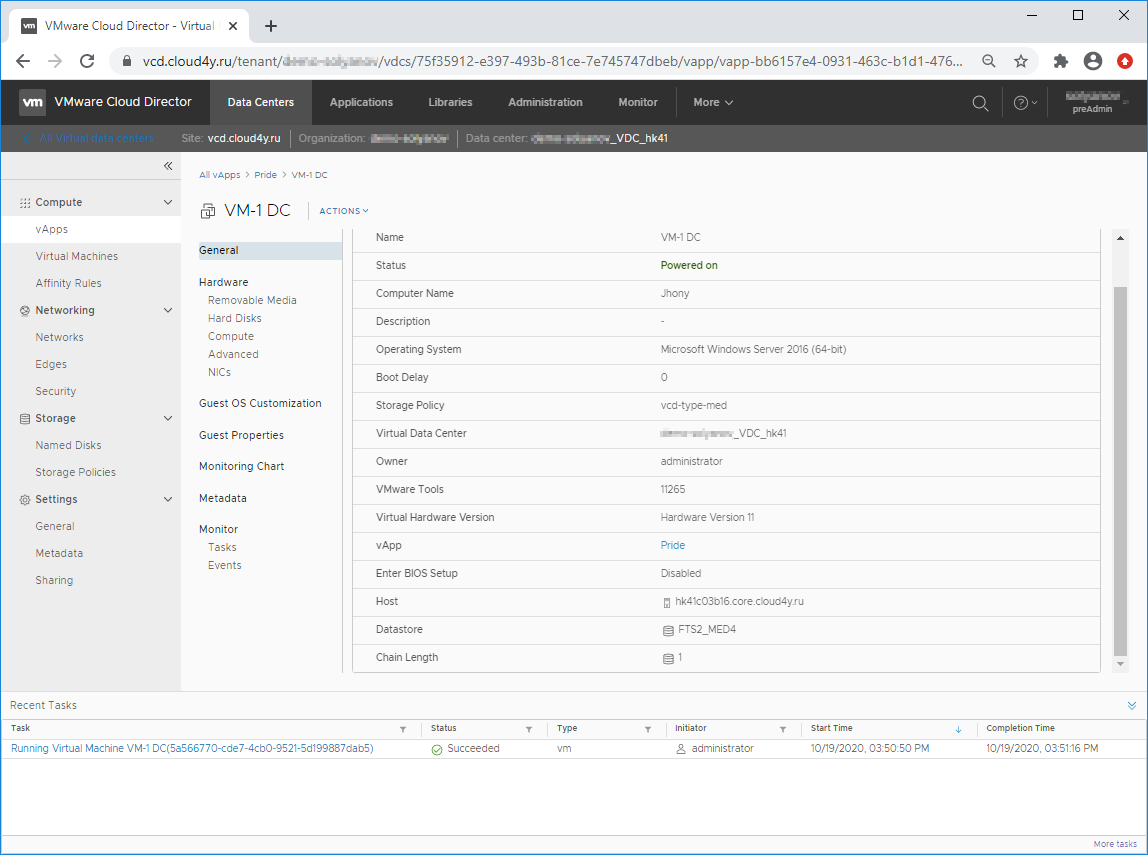Click the user icon beside administrator initiator
The image size is (1148, 855).
681,749
